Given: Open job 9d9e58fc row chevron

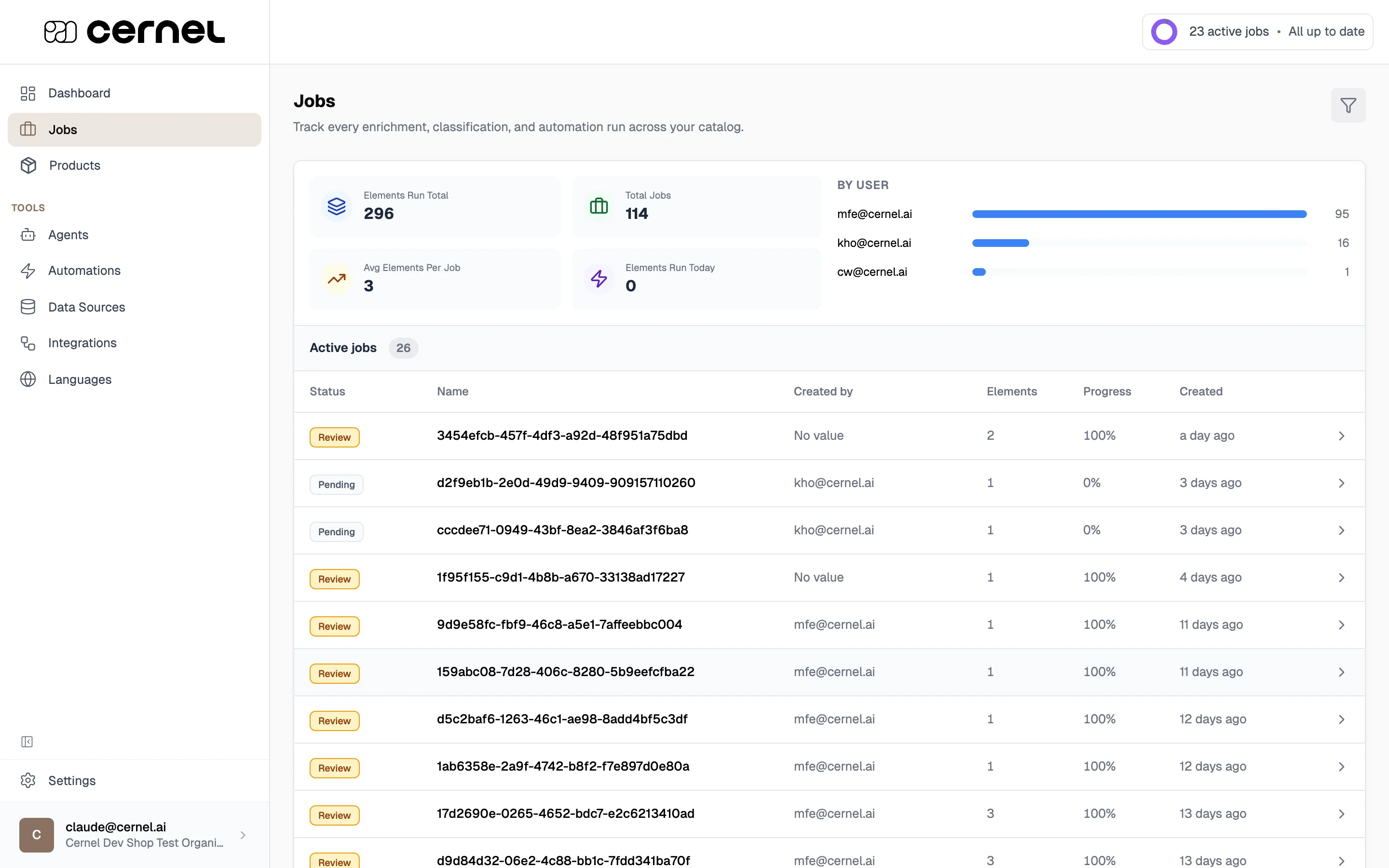Looking at the screenshot, I should point(1341,624).
